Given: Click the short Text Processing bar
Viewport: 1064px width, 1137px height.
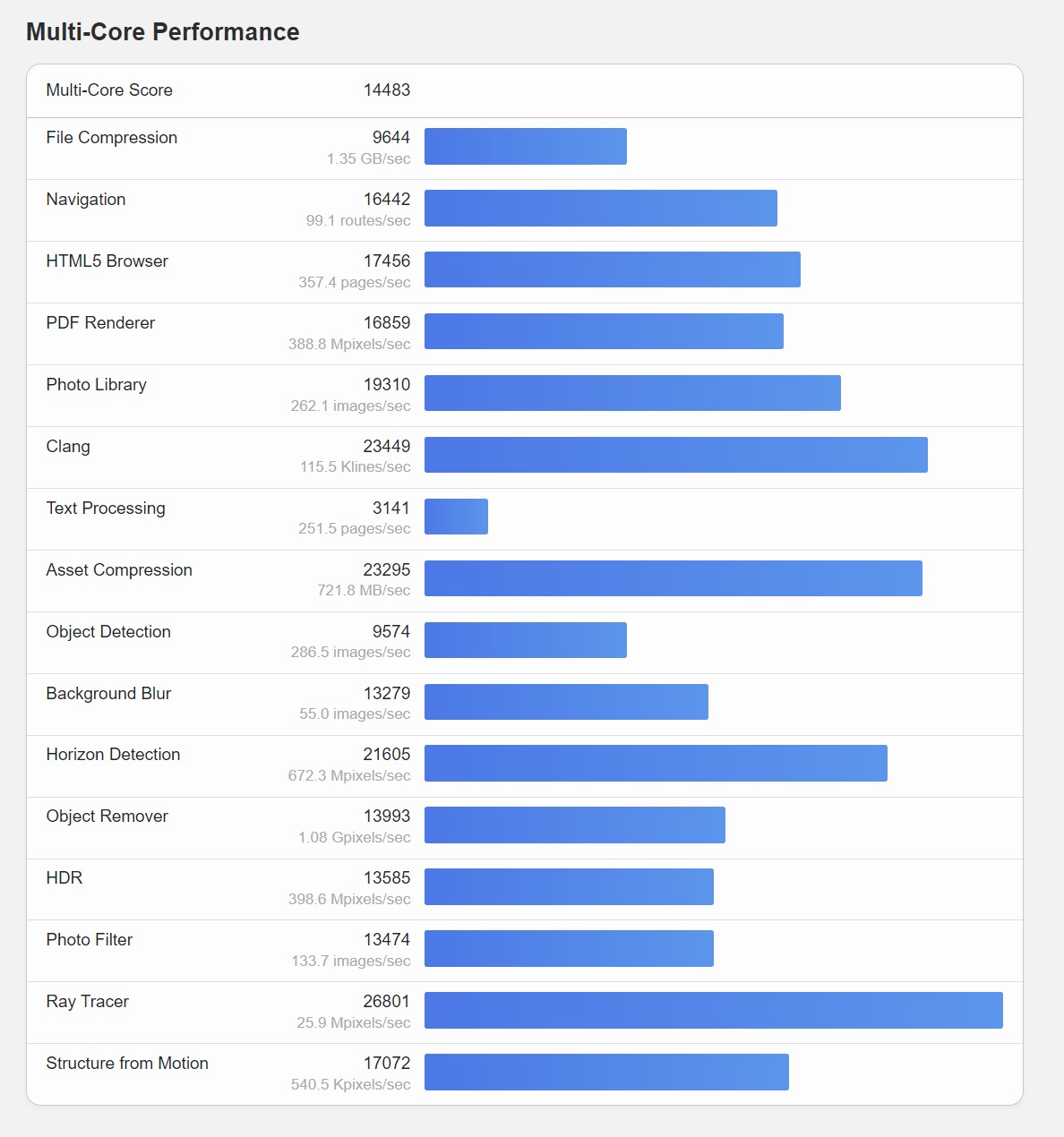Looking at the screenshot, I should 456,517.
